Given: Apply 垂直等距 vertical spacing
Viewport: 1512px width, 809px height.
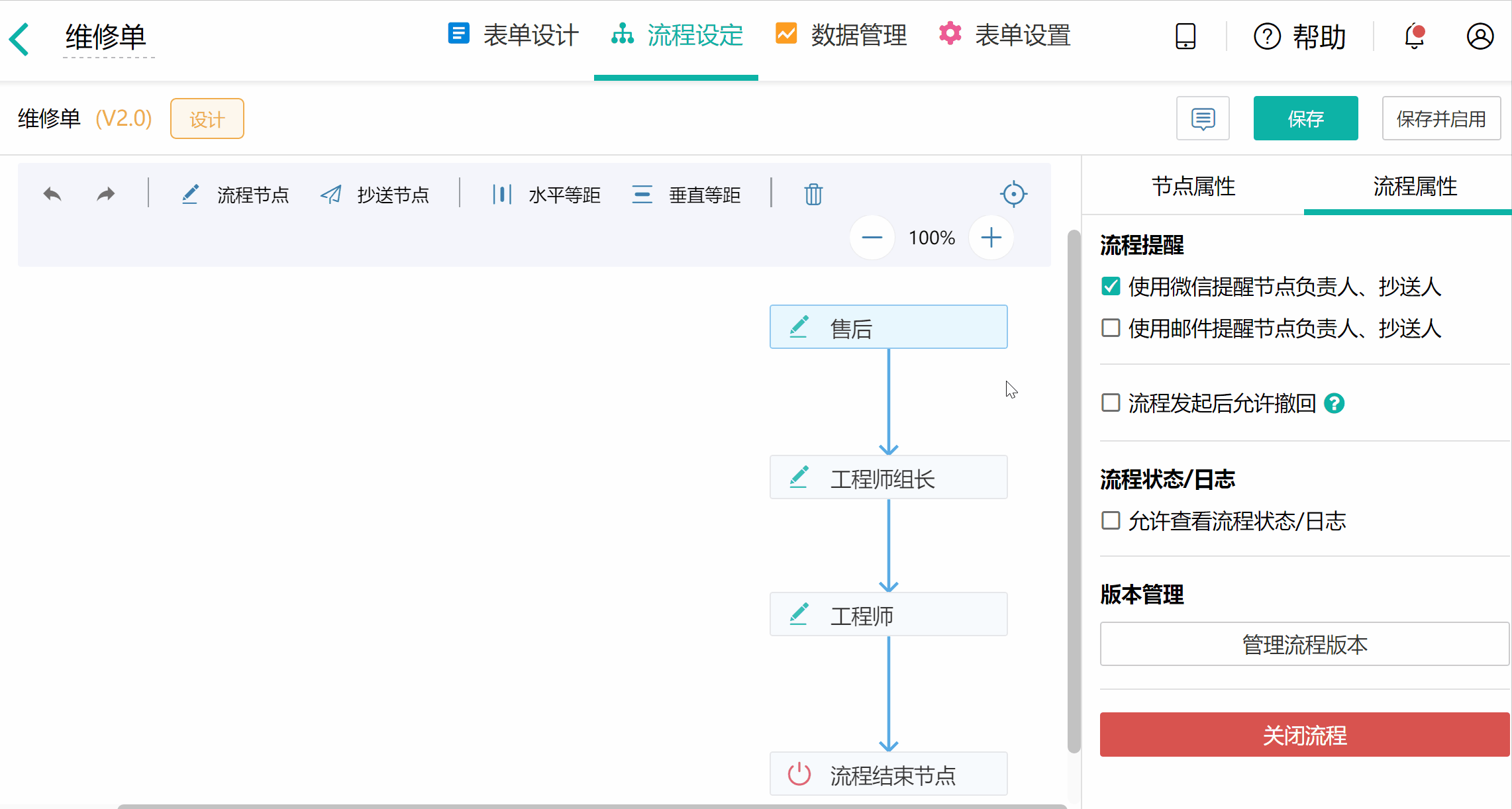Looking at the screenshot, I should pyautogui.click(x=687, y=194).
